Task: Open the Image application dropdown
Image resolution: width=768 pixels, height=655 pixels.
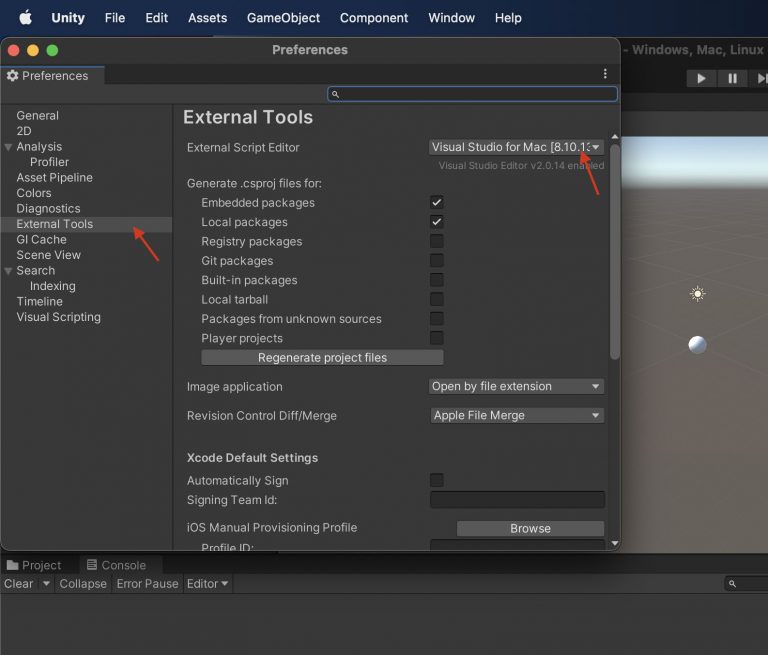Action: (x=516, y=387)
